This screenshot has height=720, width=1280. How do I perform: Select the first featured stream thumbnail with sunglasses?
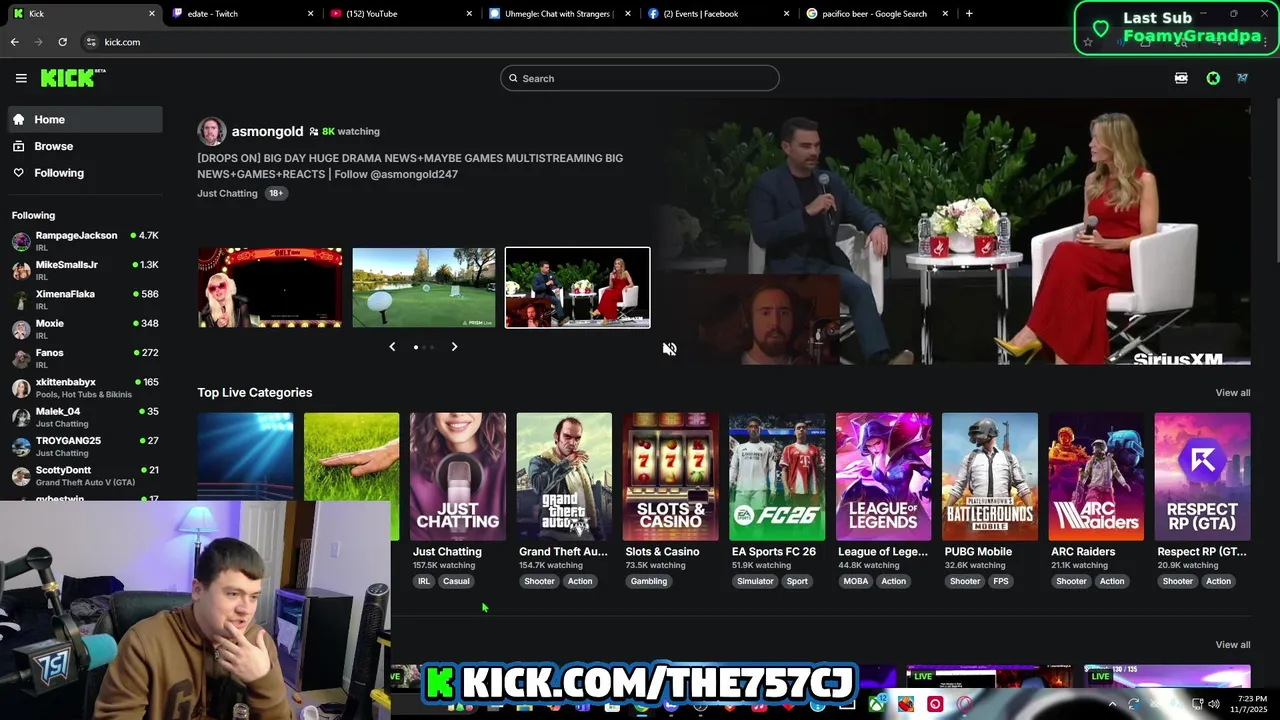coord(270,288)
